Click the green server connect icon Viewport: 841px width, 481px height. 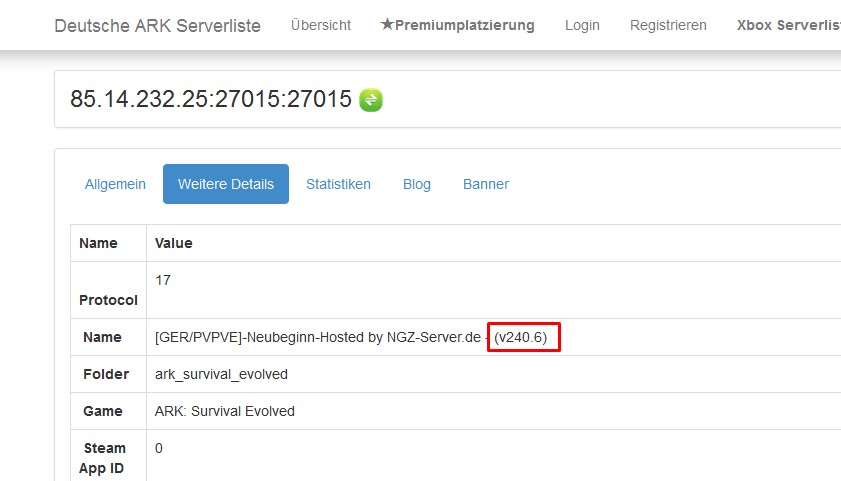(371, 100)
